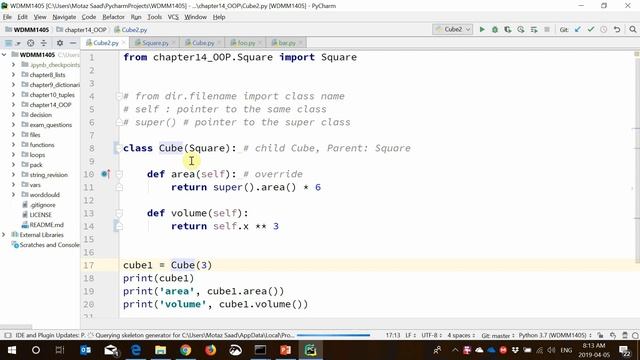Select the functions folder in tree
The height and width of the screenshot is (360, 640).
pyautogui.click(x=42, y=145)
